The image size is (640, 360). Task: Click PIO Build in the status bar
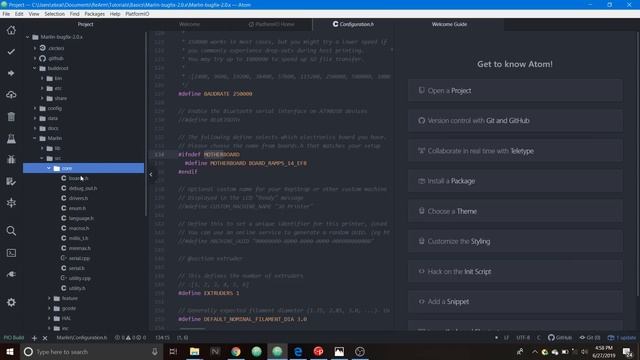14,338
